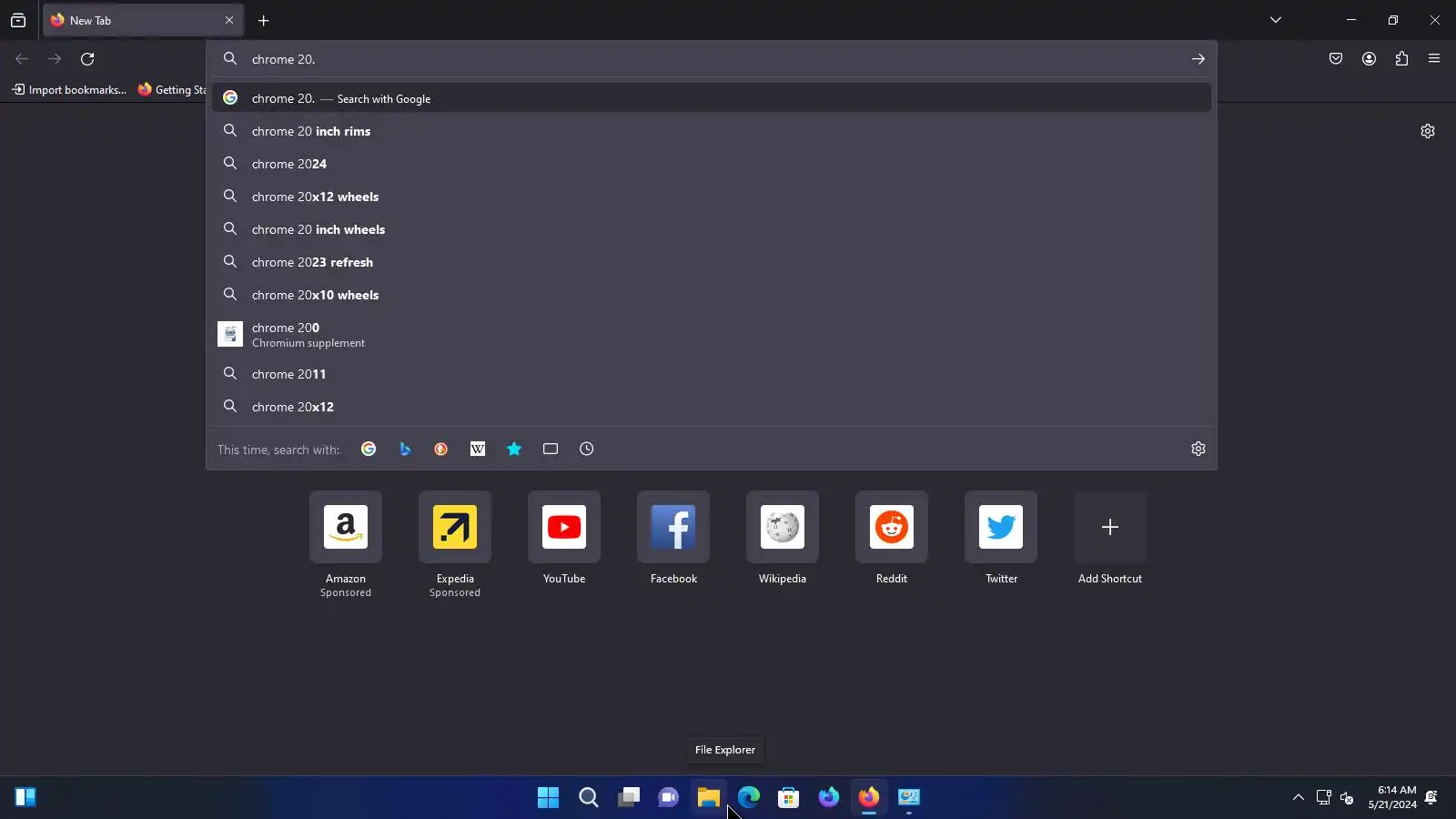The width and height of the screenshot is (1456, 819).
Task: Open Windows Start menu
Action: (549, 798)
